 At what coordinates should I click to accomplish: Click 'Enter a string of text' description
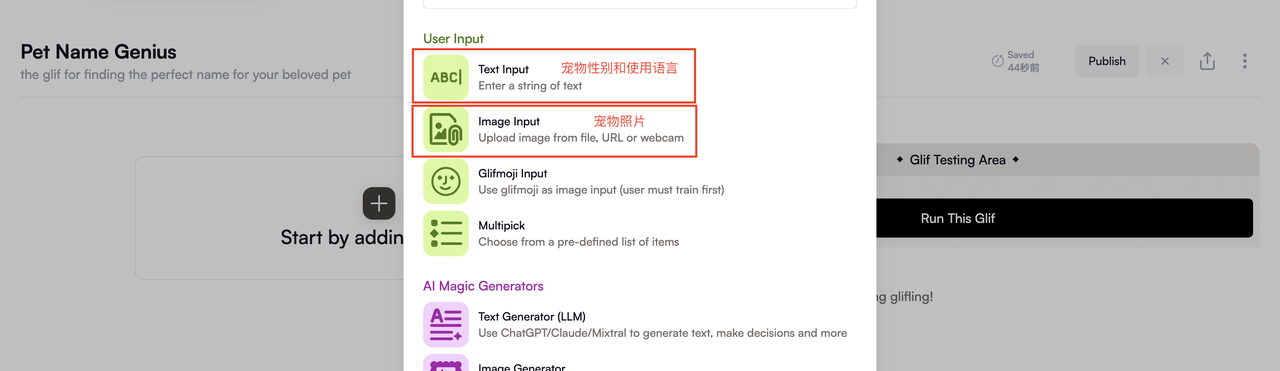530,86
